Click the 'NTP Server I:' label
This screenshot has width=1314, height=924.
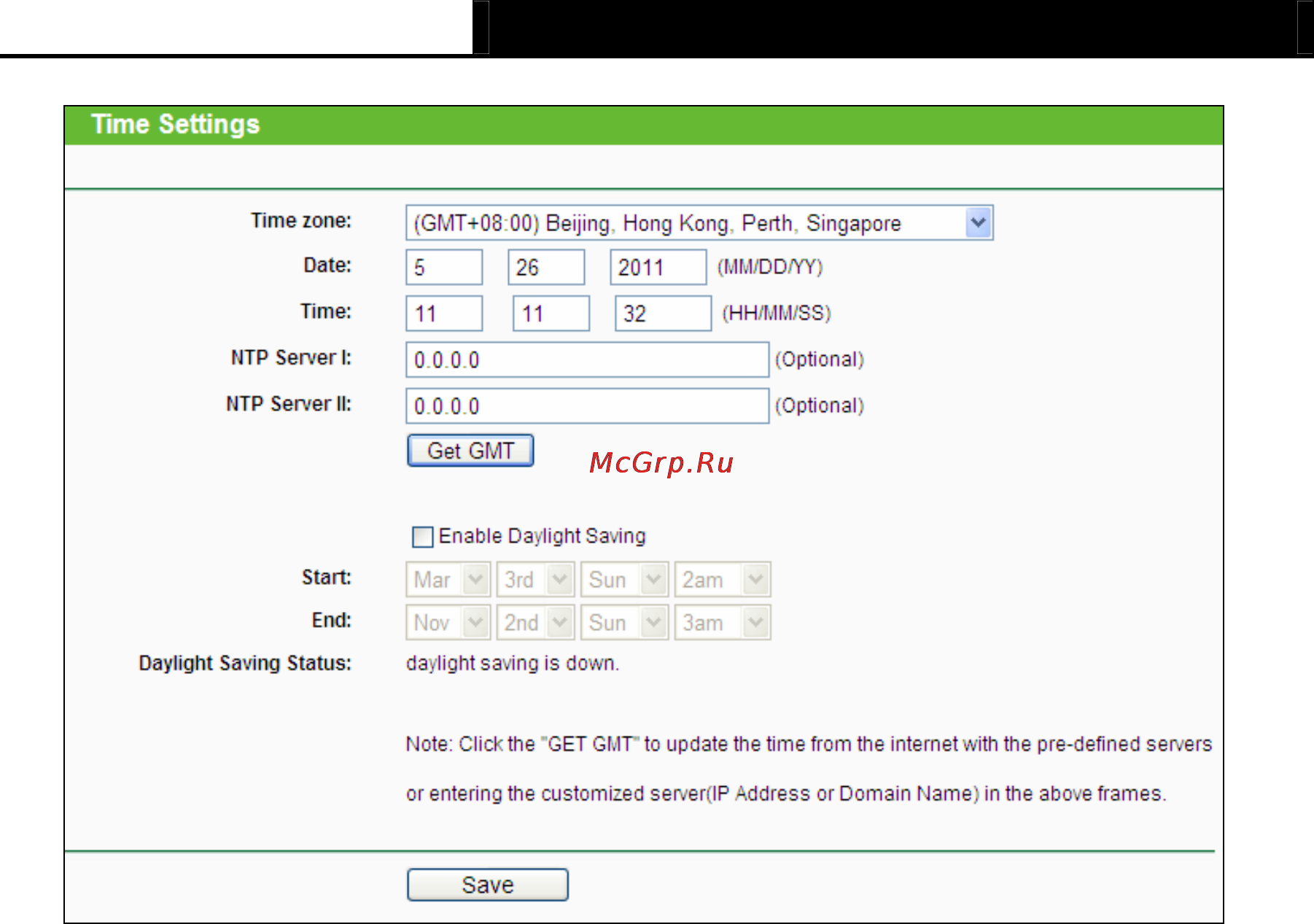pyautogui.click(x=291, y=357)
